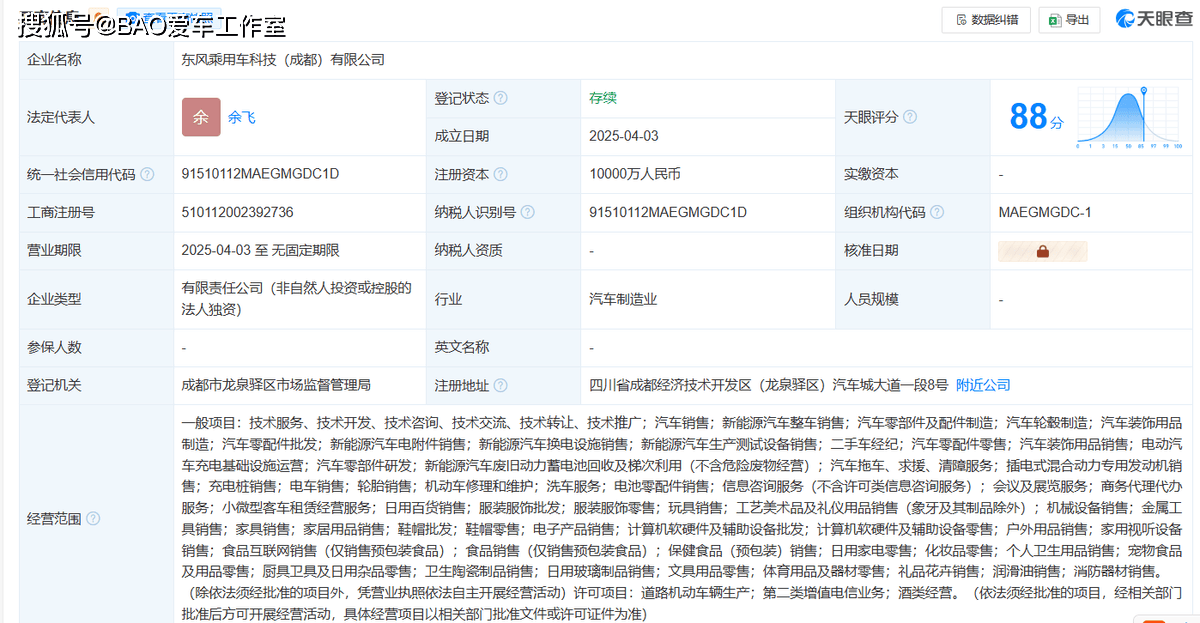Click the 英文名称 label
The width and height of the screenshot is (1200, 623).
461,347
